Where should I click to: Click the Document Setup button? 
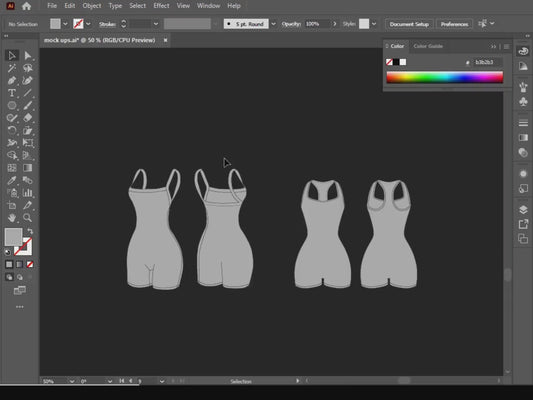point(409,24)
